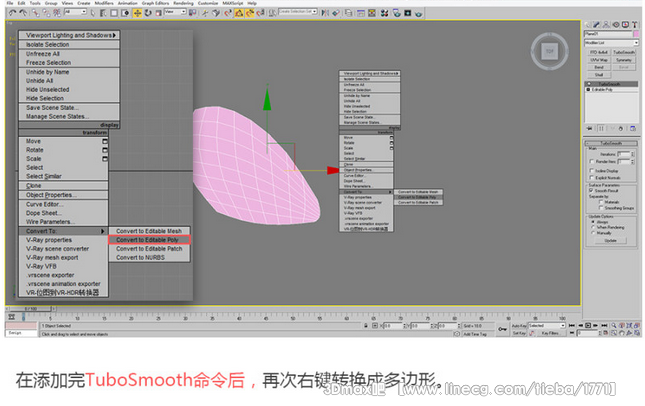This screenshot has height=406, width=645.
Task: Open the reference coordinate View dropdown
Action: point(175,12)
